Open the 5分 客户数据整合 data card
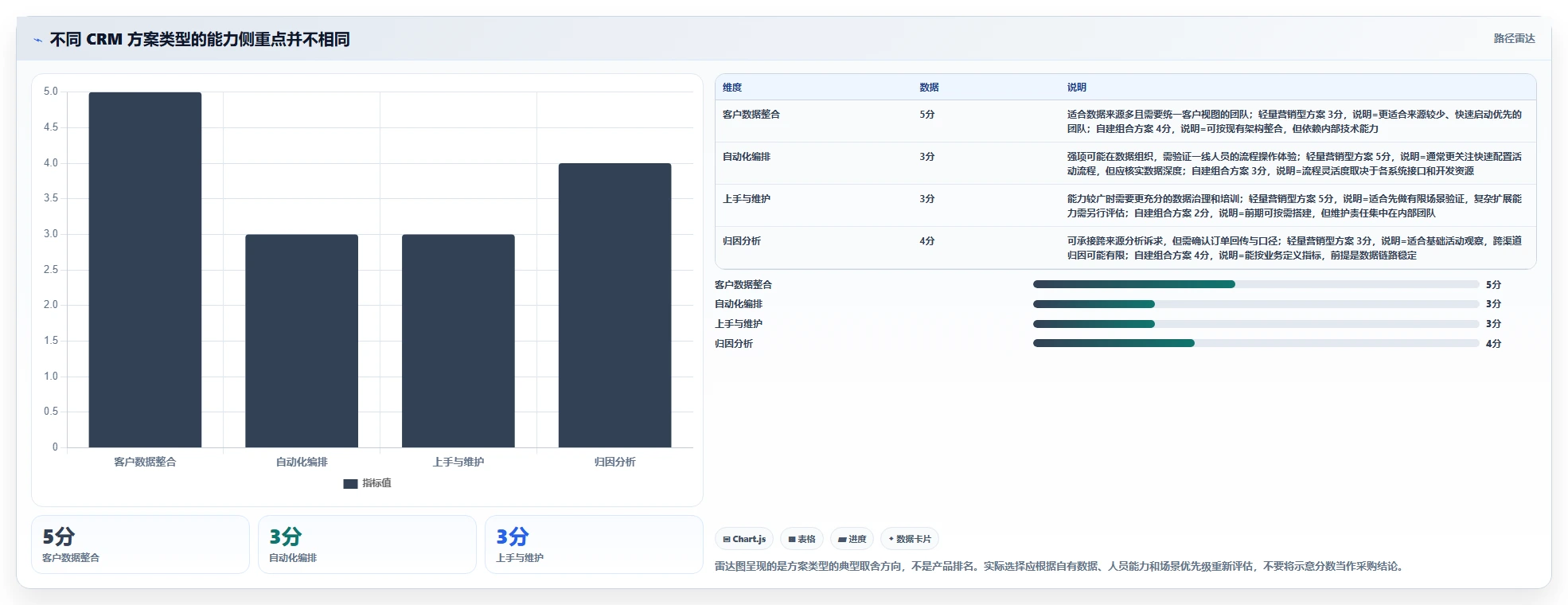 coord(140,544)
